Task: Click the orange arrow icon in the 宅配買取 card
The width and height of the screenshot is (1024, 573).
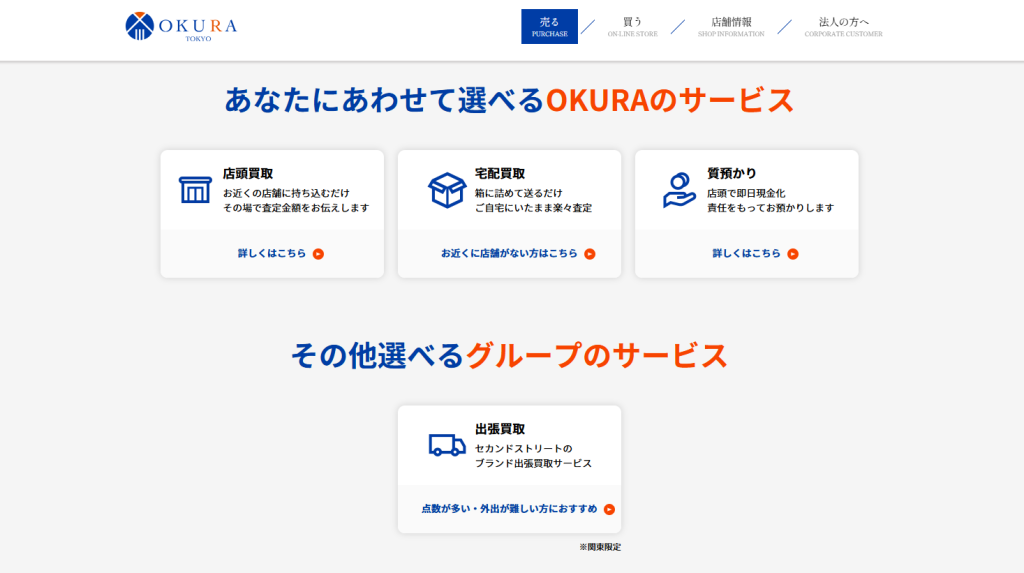Action: (590, 254)
